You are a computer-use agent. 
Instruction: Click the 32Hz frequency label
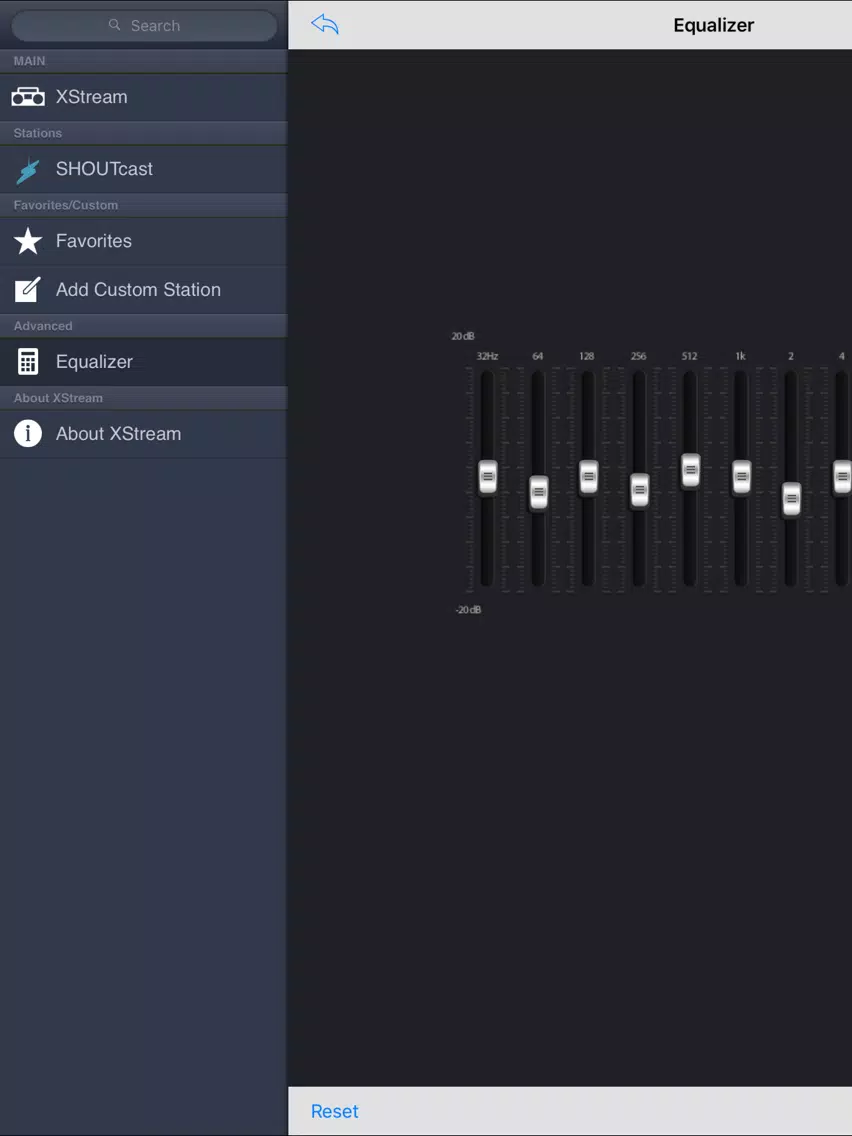point(487,356)
